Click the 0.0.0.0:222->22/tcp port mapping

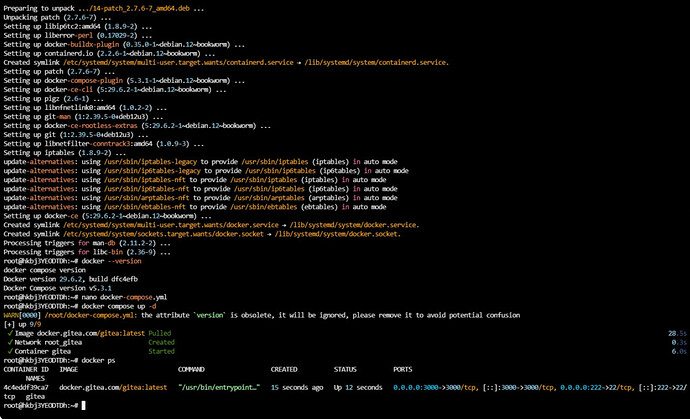pos(599,387)
